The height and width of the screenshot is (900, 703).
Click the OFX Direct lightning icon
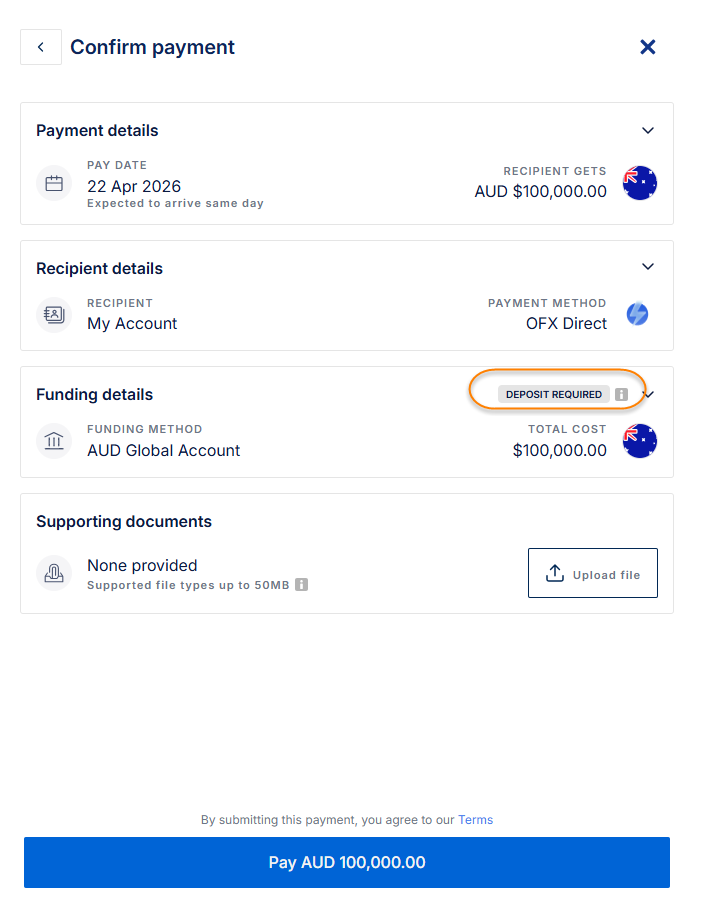637,314
